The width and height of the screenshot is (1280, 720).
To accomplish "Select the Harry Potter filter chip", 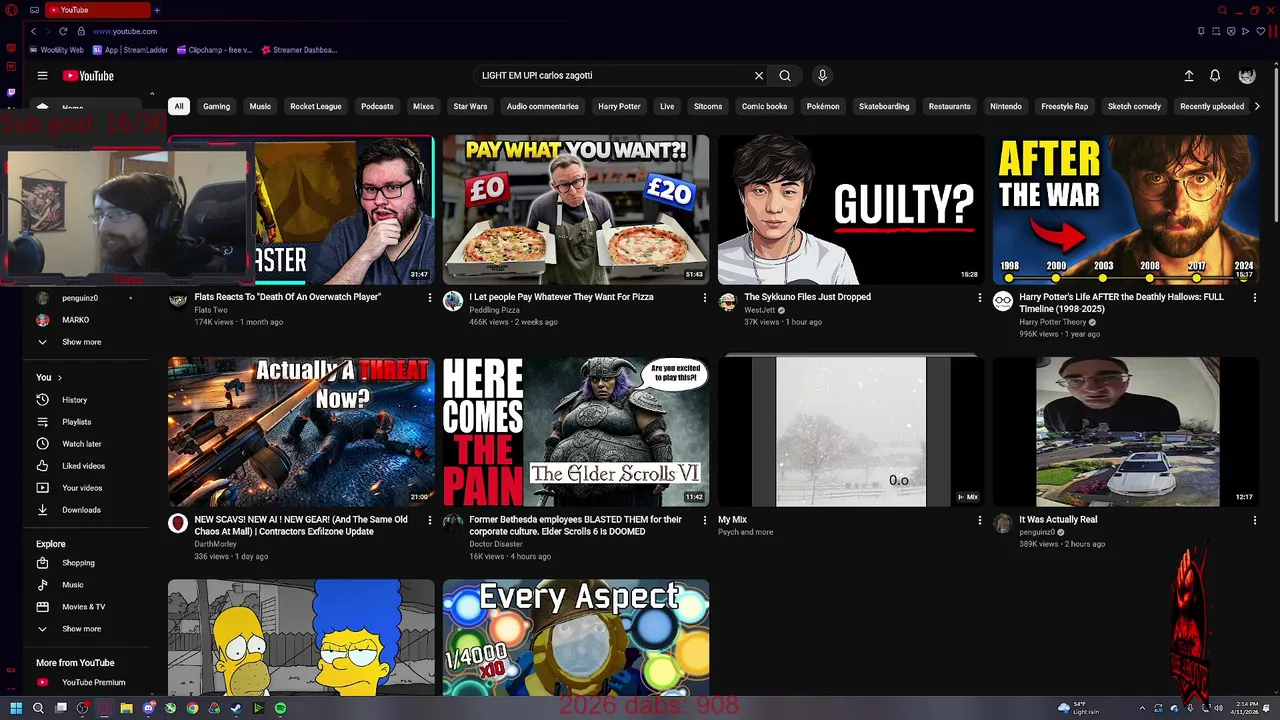I will pos(619,106).
